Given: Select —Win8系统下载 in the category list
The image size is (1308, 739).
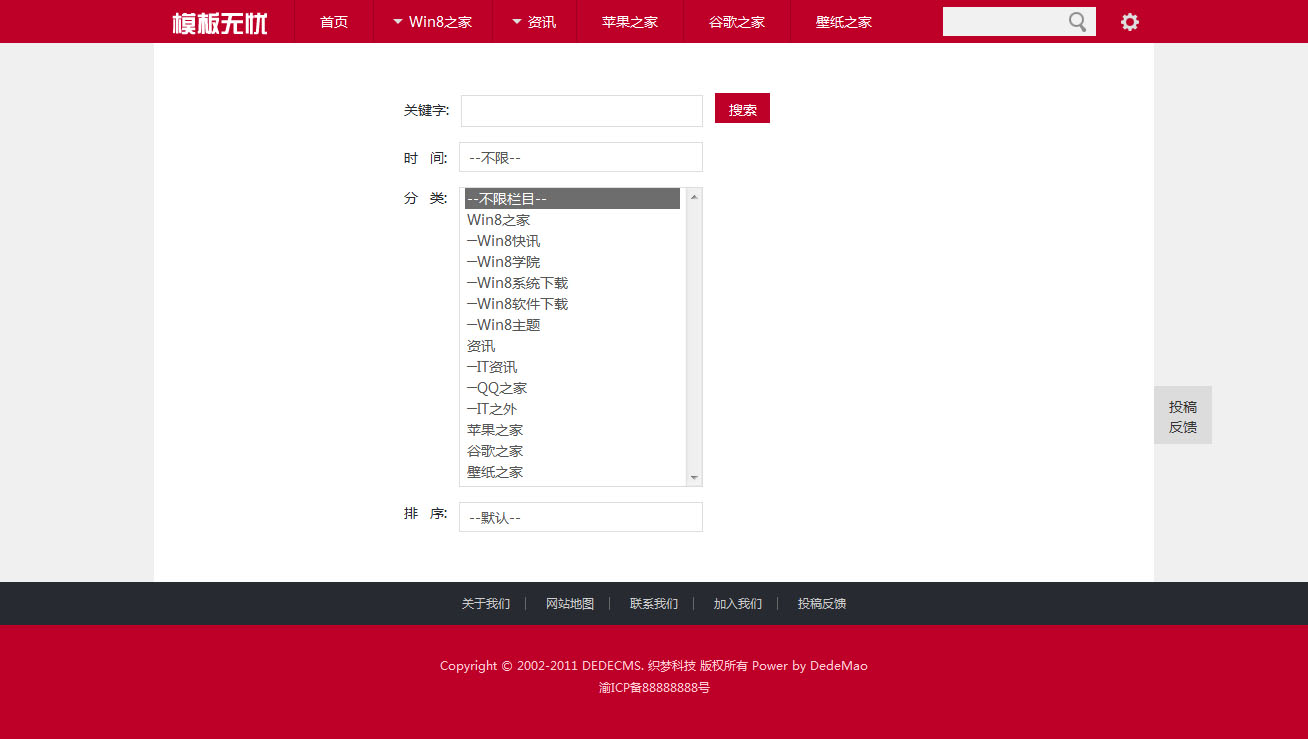Looking at the screenshot, I should [518, 283].
